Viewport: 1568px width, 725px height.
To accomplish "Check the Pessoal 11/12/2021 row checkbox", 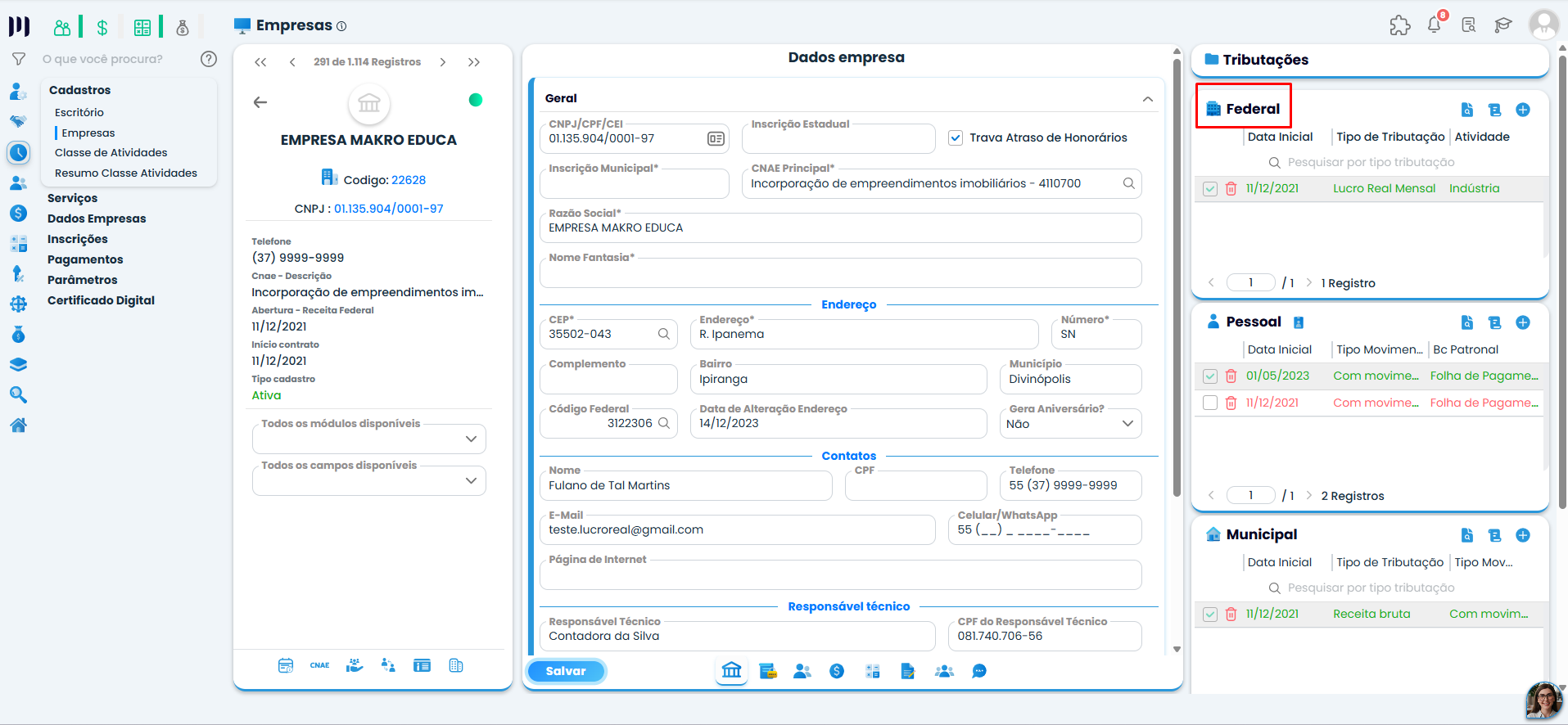I will 1210,403.
